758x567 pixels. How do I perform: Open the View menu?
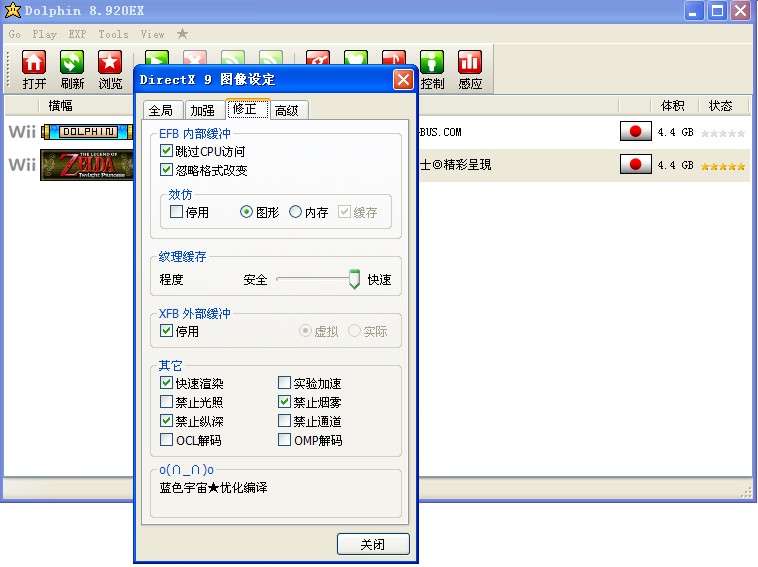tap(152, 34)
